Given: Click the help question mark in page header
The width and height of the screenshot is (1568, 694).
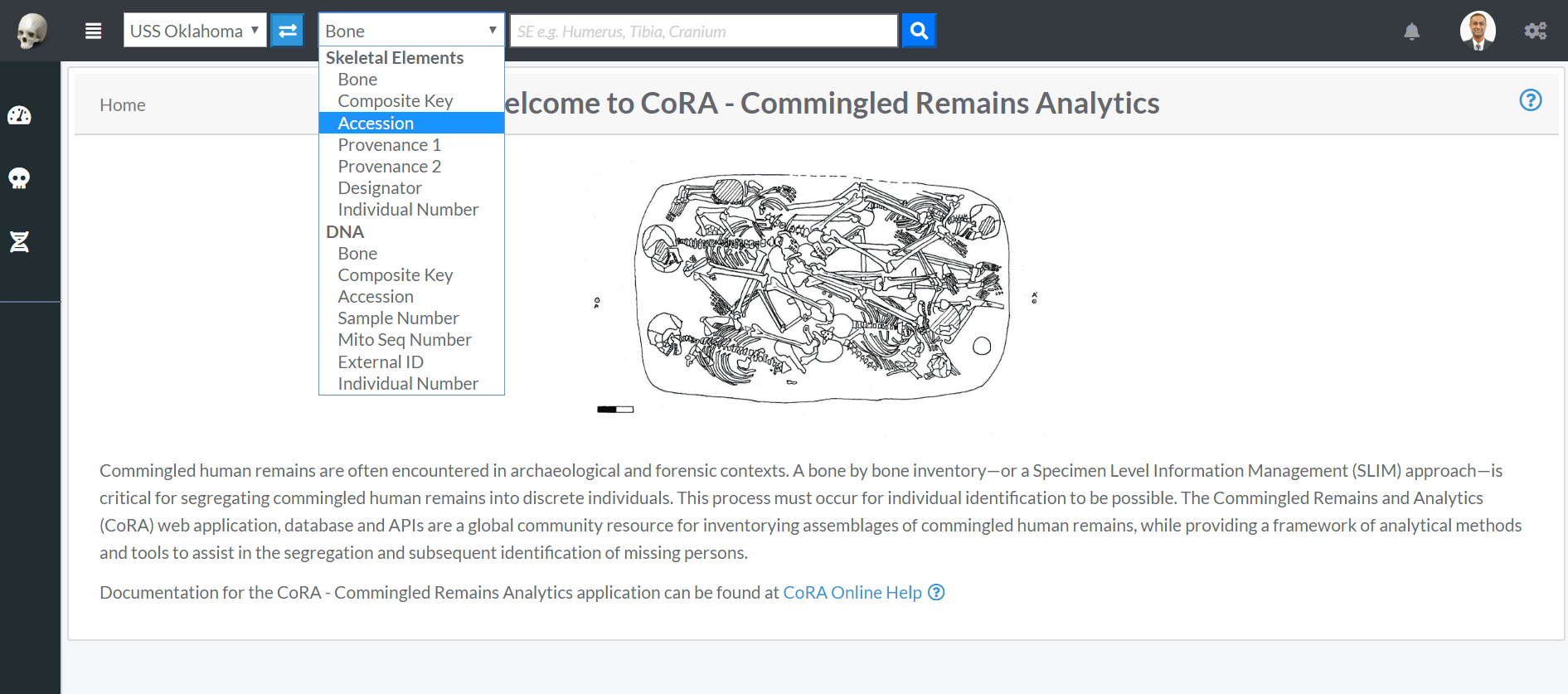Looking at the screenshot, I should (1530, 100).
